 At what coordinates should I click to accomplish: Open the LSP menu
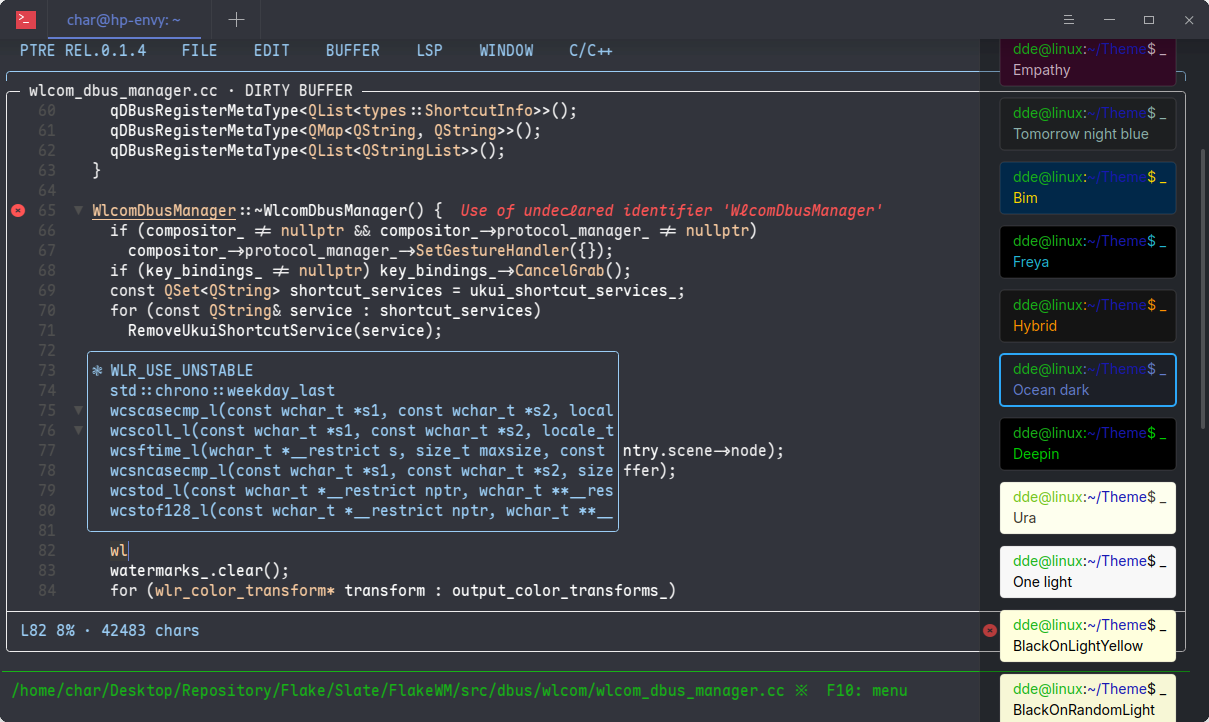click(430, 50)
